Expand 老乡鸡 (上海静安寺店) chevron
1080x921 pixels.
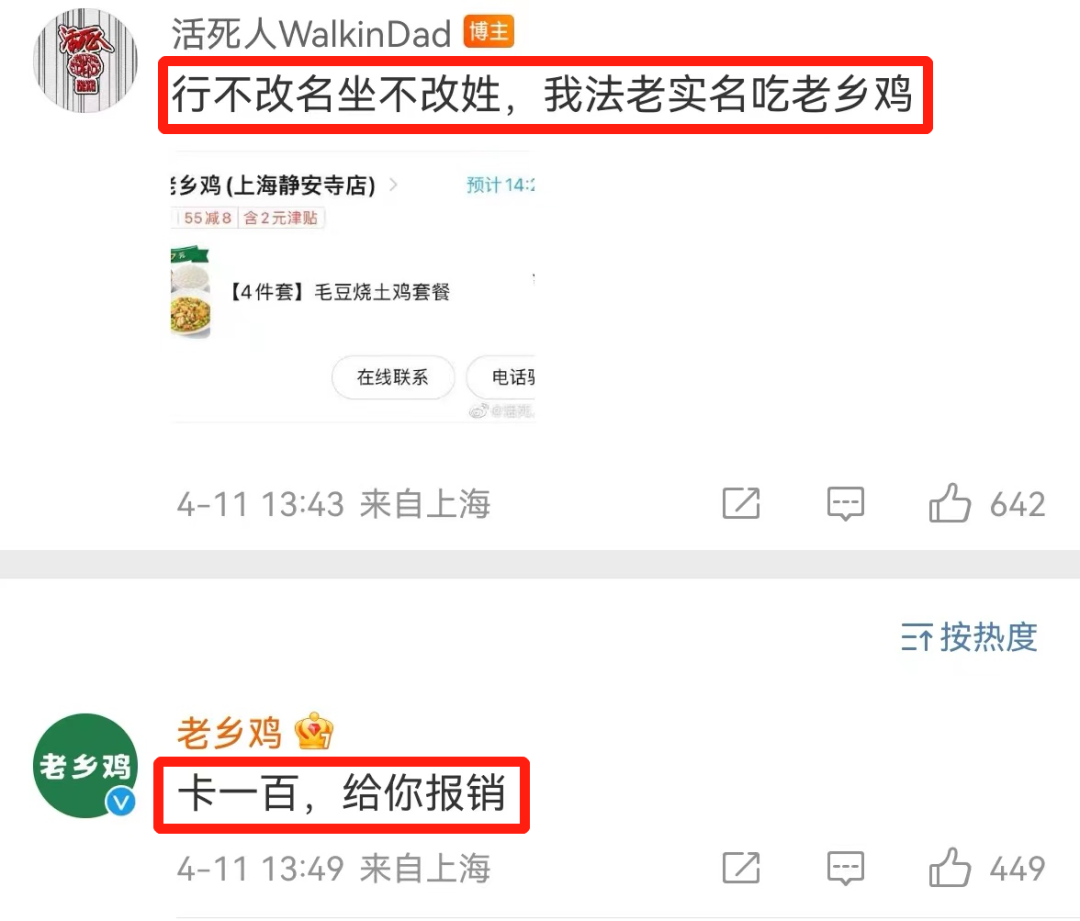tap(393, 185)
